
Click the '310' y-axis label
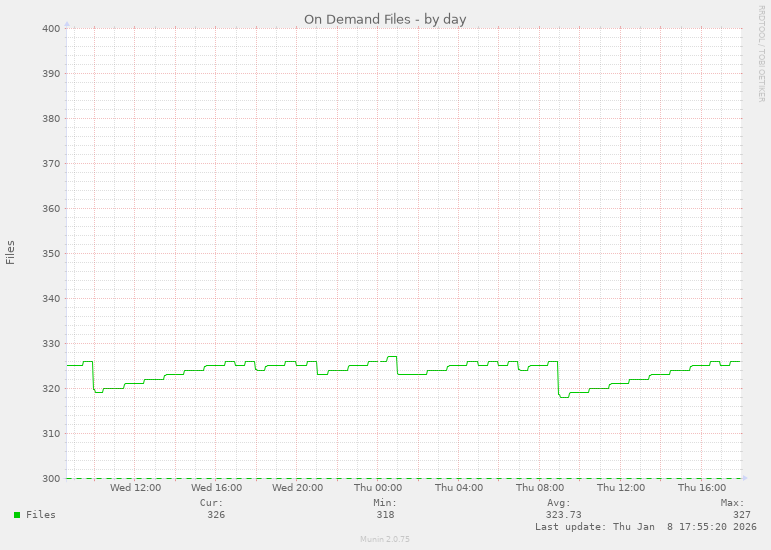(x=51, y=434)
